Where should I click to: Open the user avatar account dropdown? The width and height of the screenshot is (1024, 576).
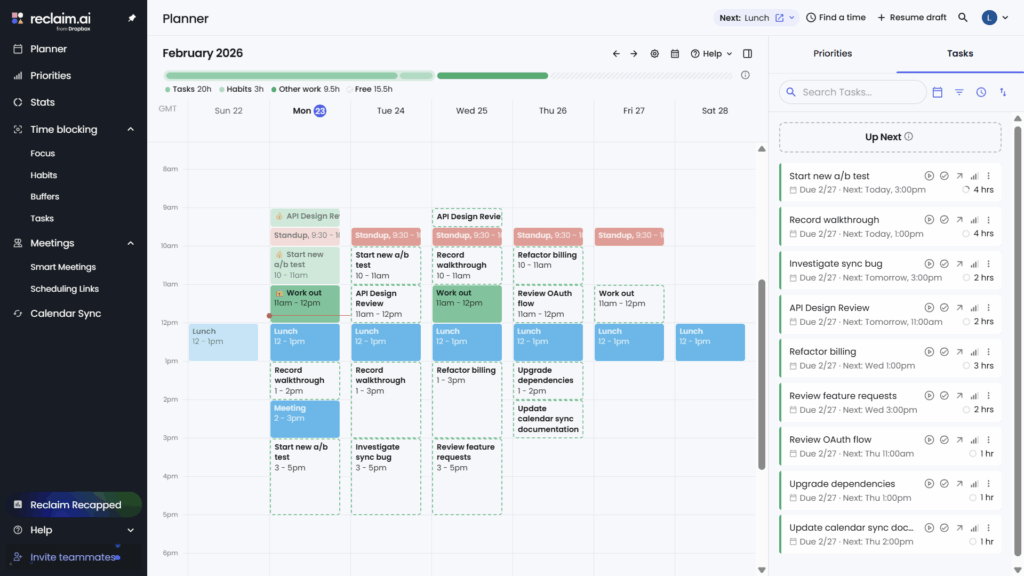[x=994, y=18]
